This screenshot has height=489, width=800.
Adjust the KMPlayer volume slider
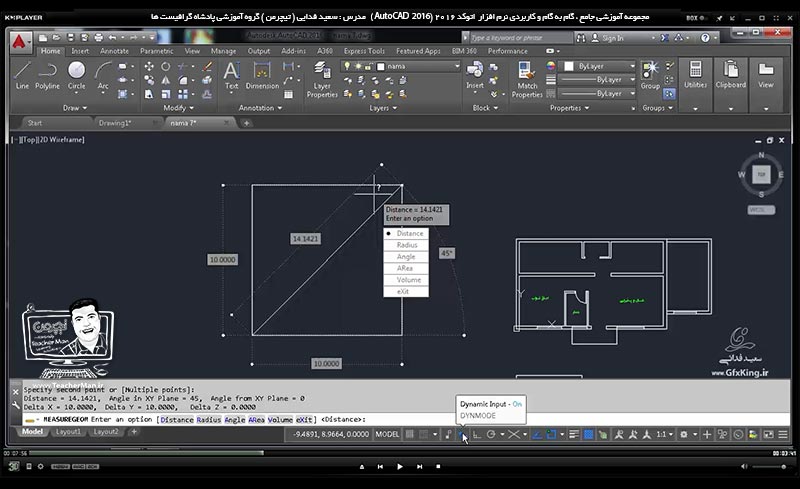[768, 467]
